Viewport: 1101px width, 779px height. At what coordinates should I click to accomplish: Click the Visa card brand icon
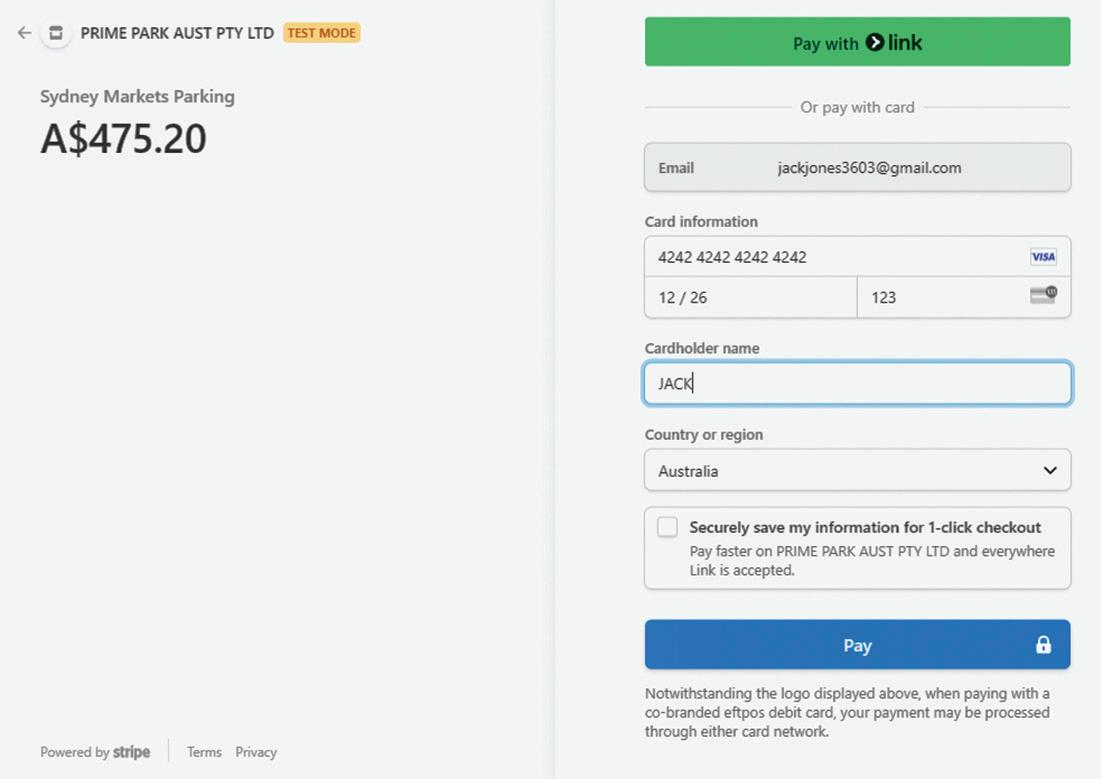1043,257
